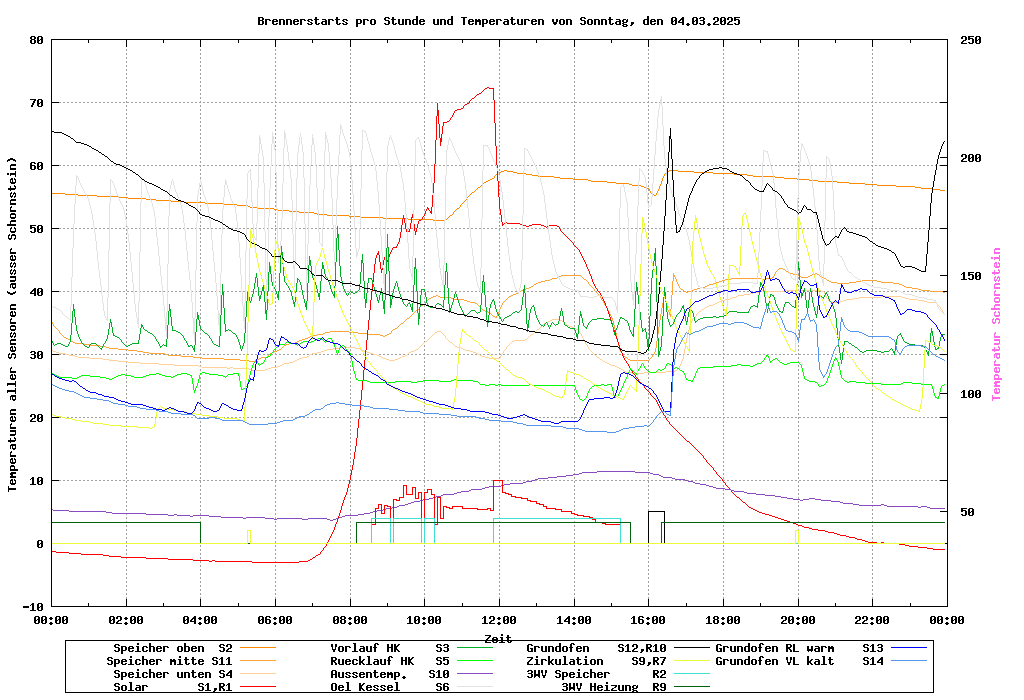Click the orange Speicher oben S2 legend line

[262, 649]
